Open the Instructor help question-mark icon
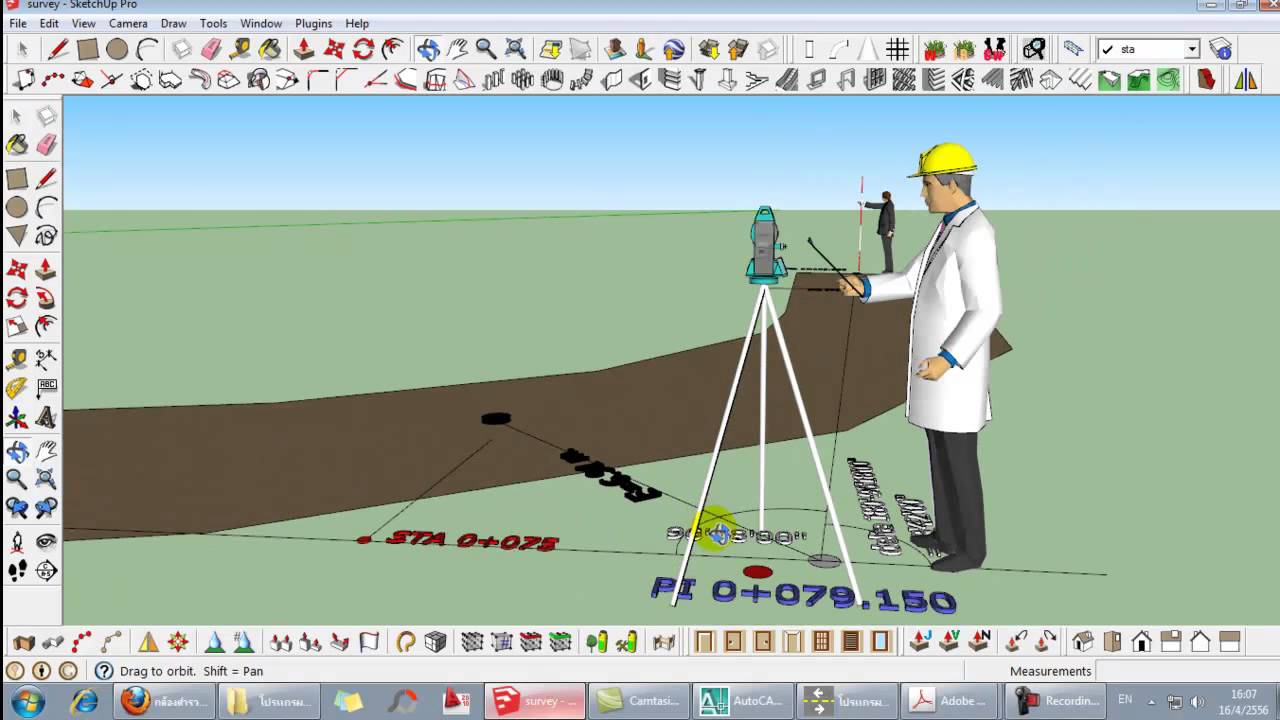This screenshot has height=720, width=1280. click(104, 671)
